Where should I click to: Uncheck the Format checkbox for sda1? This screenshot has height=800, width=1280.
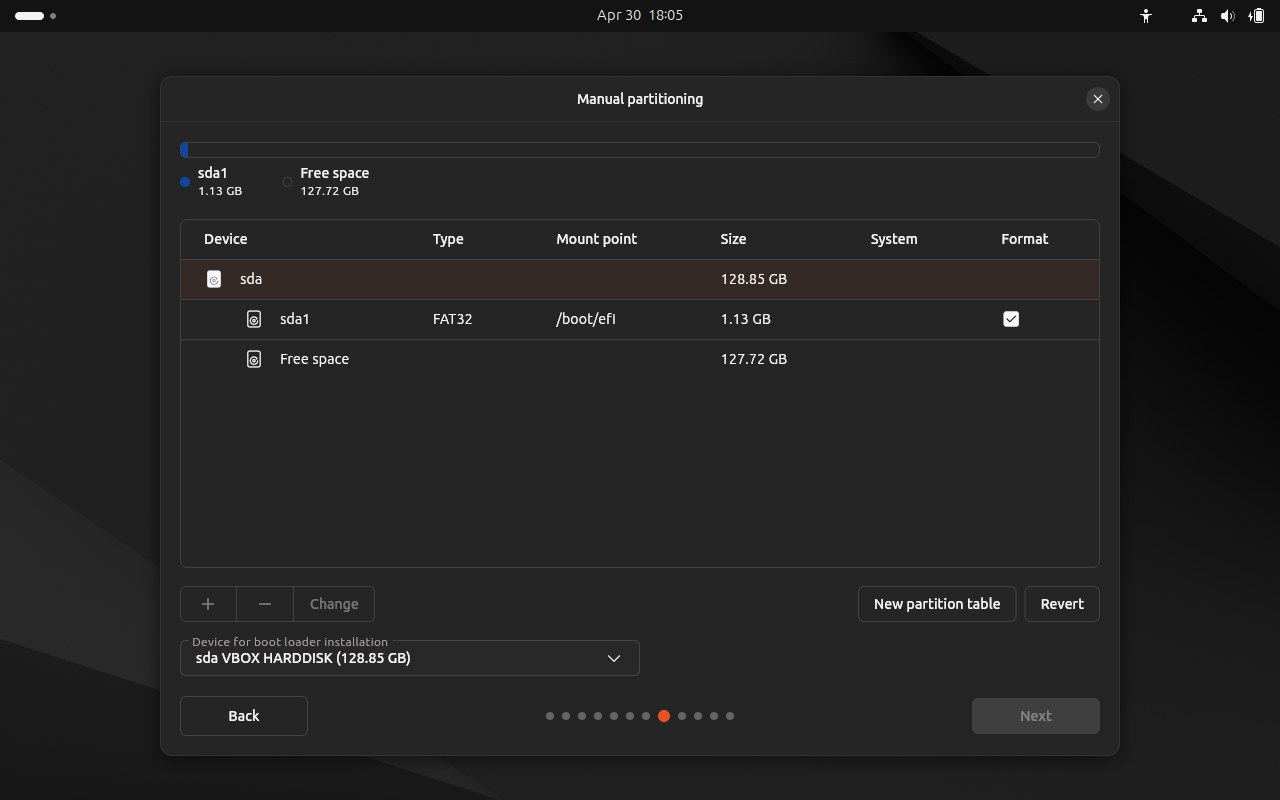1011,319
